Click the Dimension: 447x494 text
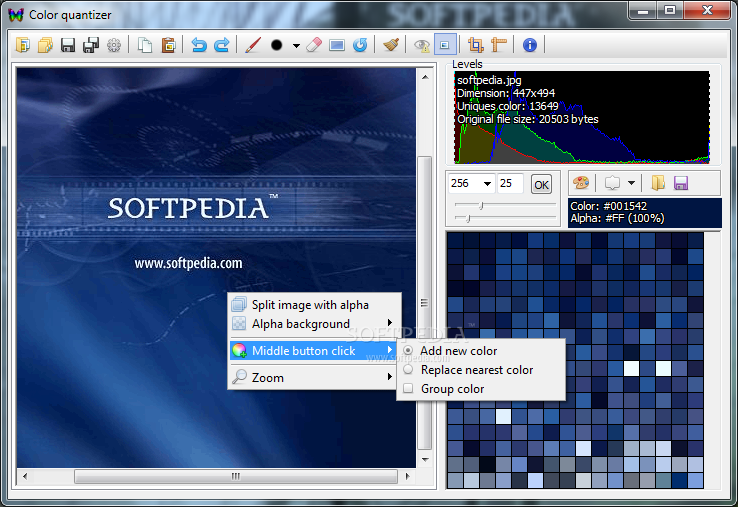 (506, 93)
